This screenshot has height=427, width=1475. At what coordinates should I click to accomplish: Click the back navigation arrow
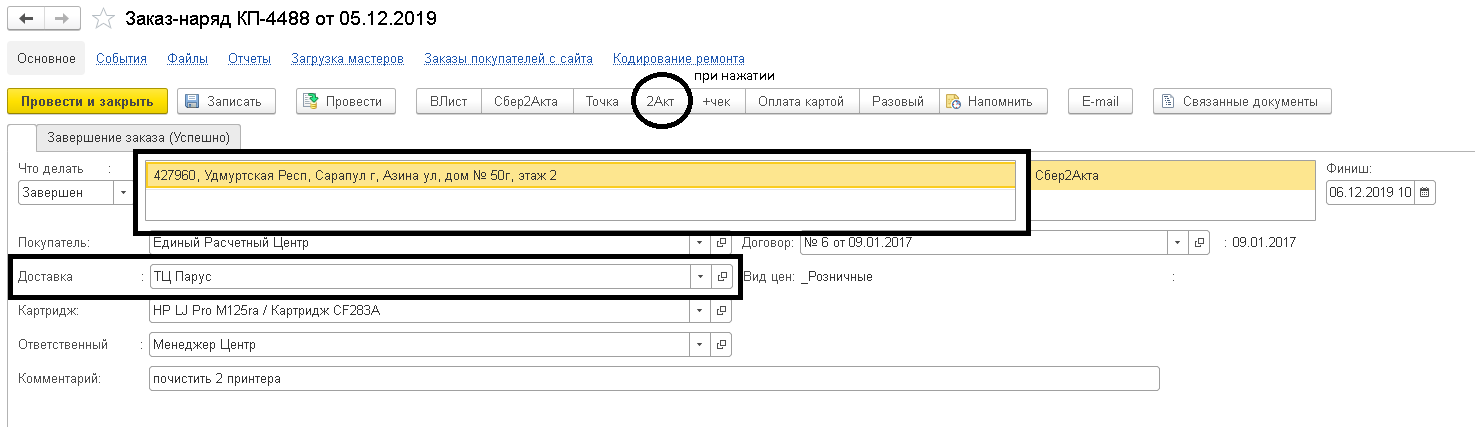click(x=27, y=20)
